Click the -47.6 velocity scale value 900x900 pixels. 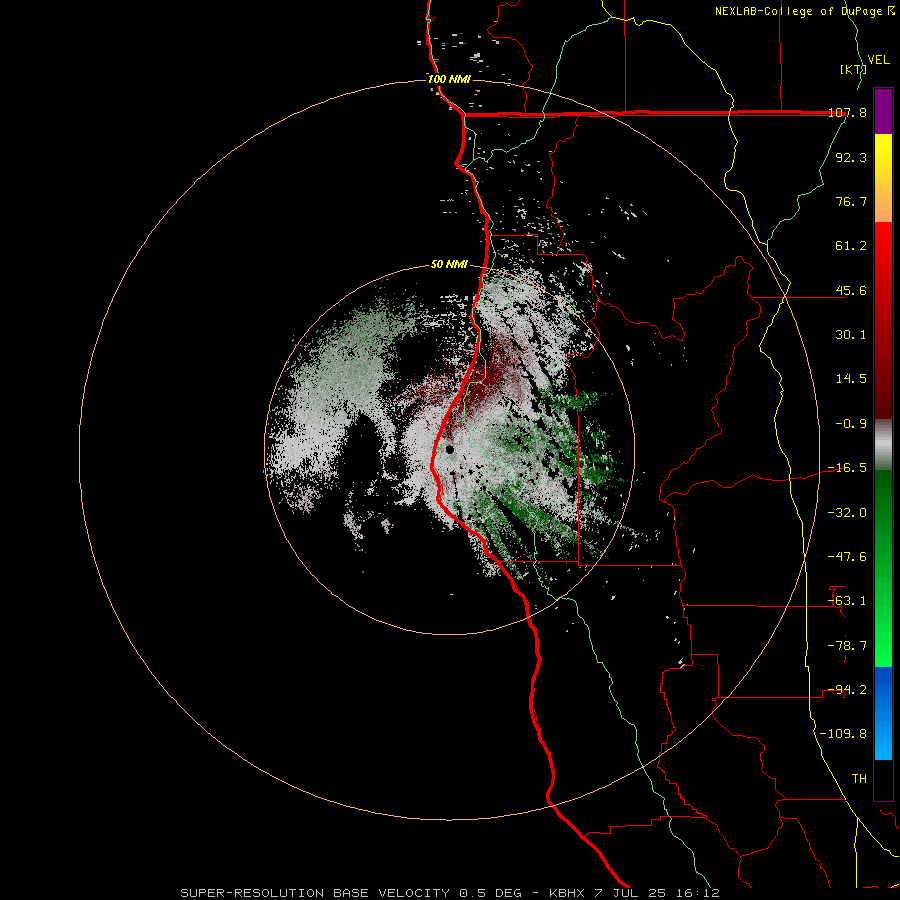click(848, 557)
